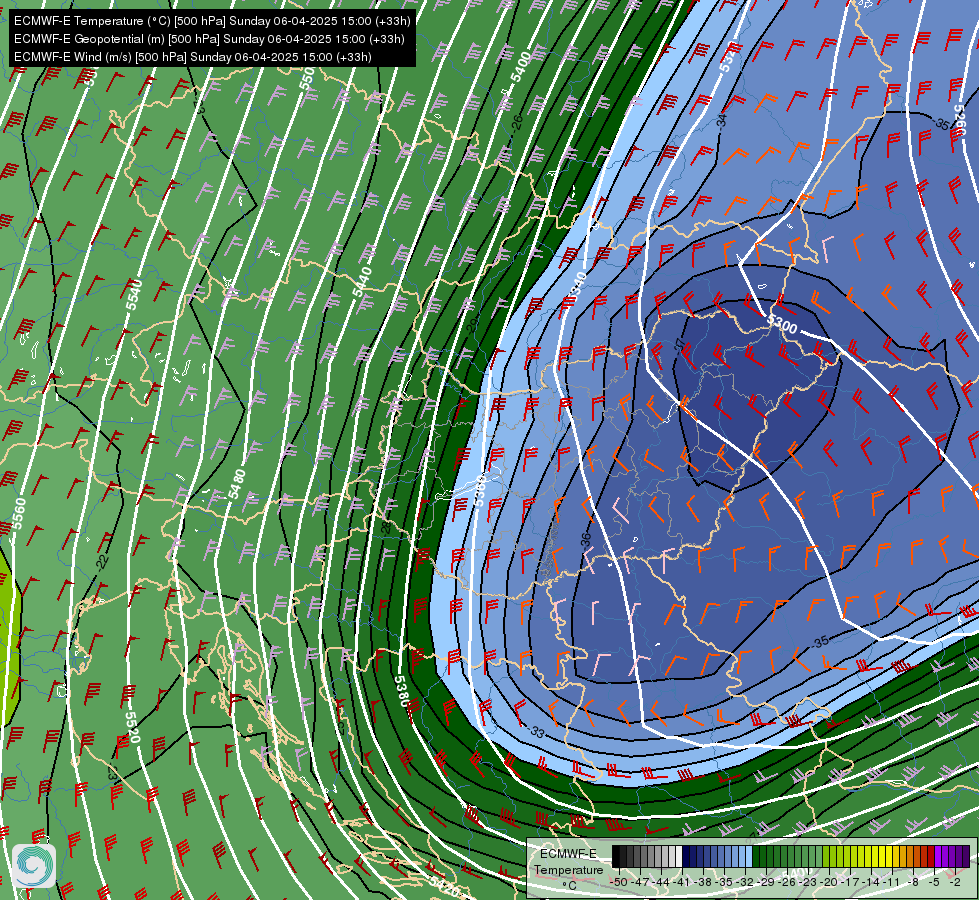
Task: Click the 5520 geopotential contour label
Action: [x=132, y=728]
